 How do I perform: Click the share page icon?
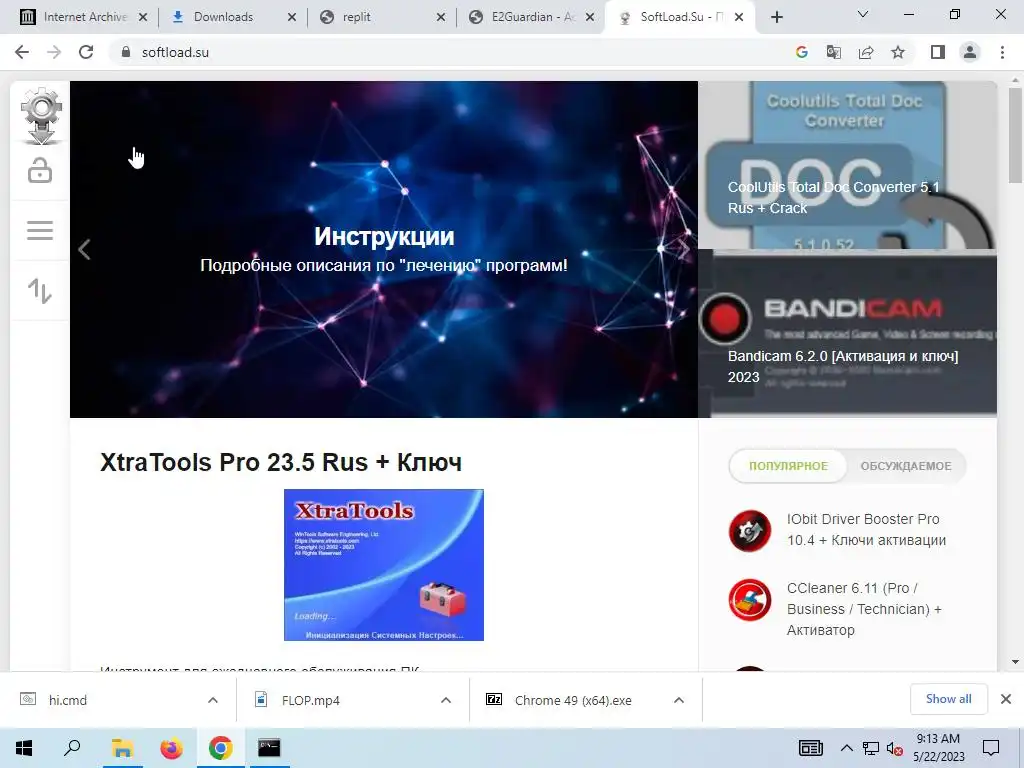click(x=866, y=52)
